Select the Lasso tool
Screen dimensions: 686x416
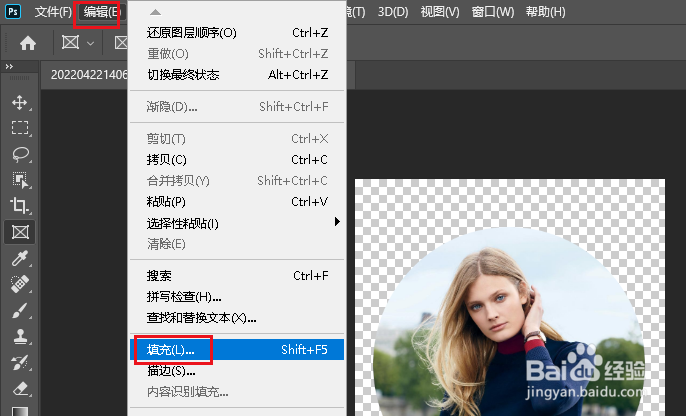click(x=20, y=154)
